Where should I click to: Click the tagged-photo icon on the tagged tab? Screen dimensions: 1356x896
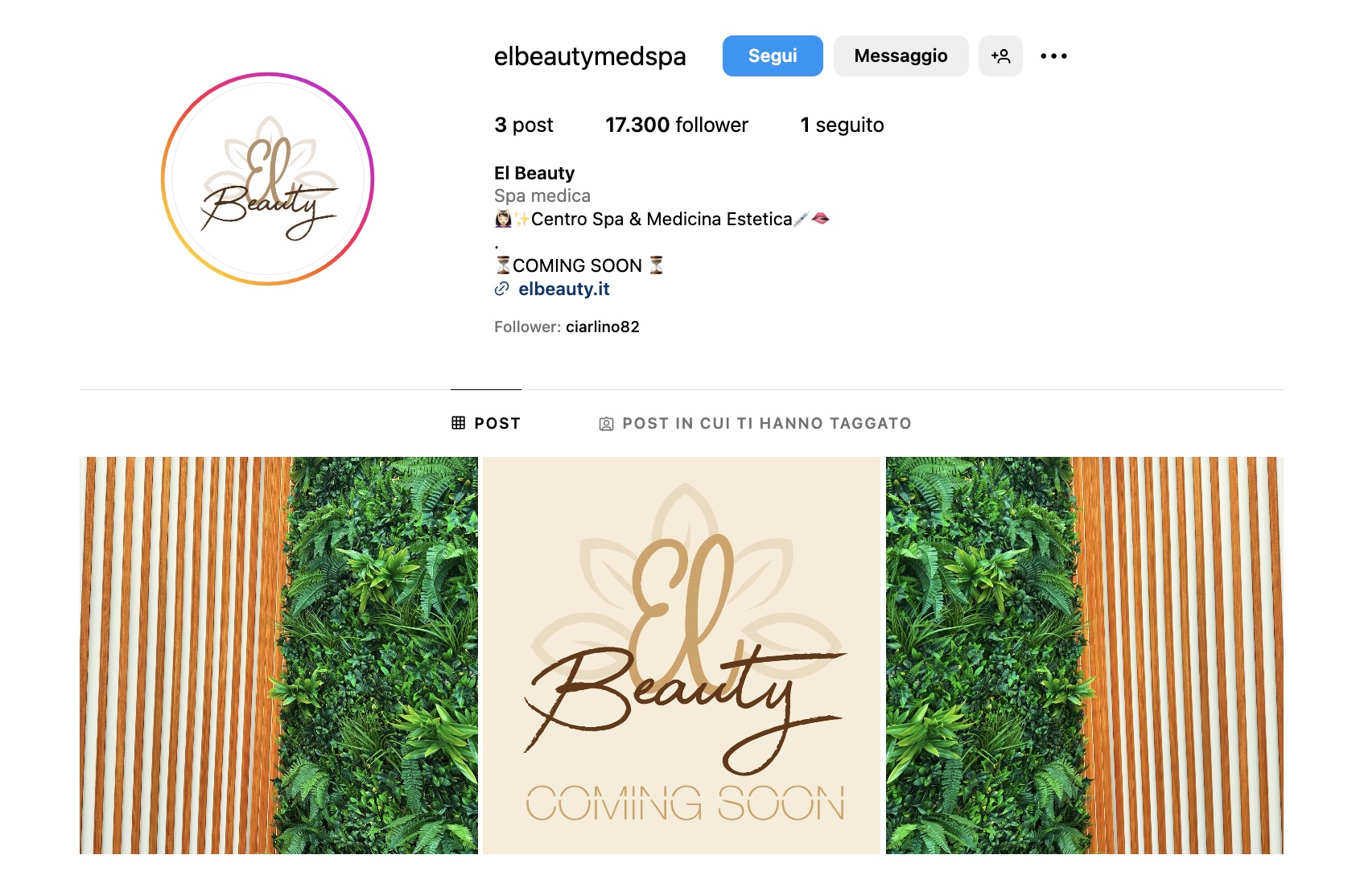pyautogui.click(x=607, y=424)
